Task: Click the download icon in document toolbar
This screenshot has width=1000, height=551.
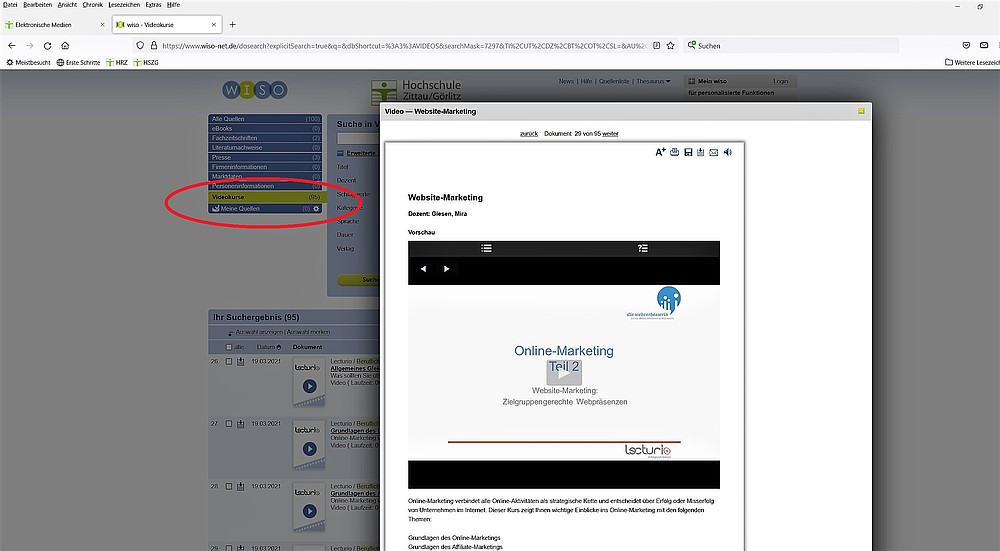Action: click(701, 152)
